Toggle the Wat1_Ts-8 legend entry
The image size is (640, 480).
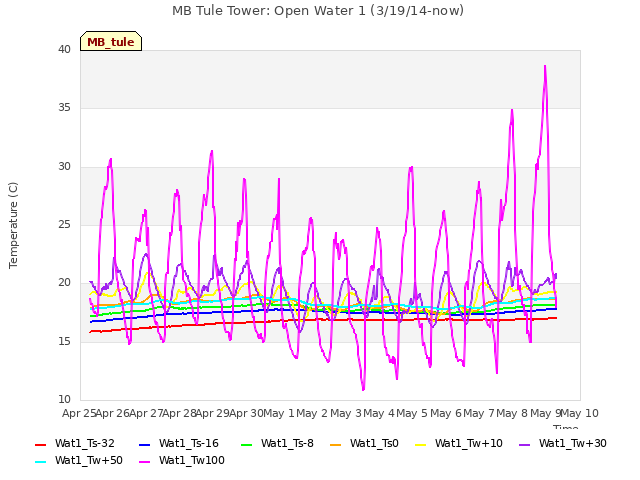(277, 443)
